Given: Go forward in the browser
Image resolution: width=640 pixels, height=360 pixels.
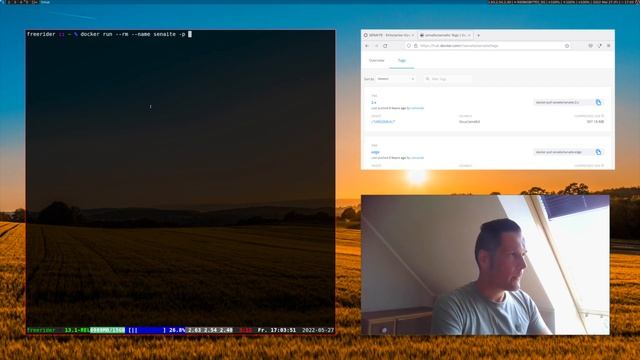Looking at the screenshot, I should pos(376,46).
